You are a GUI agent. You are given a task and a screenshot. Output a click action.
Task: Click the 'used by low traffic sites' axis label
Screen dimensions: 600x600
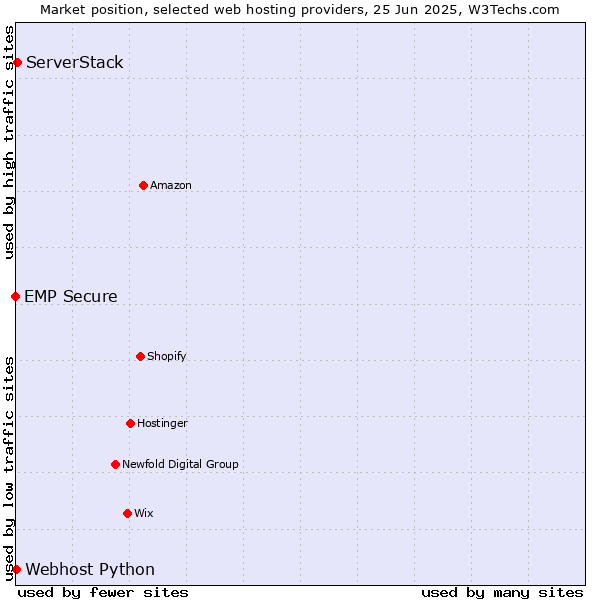(9, 469)
